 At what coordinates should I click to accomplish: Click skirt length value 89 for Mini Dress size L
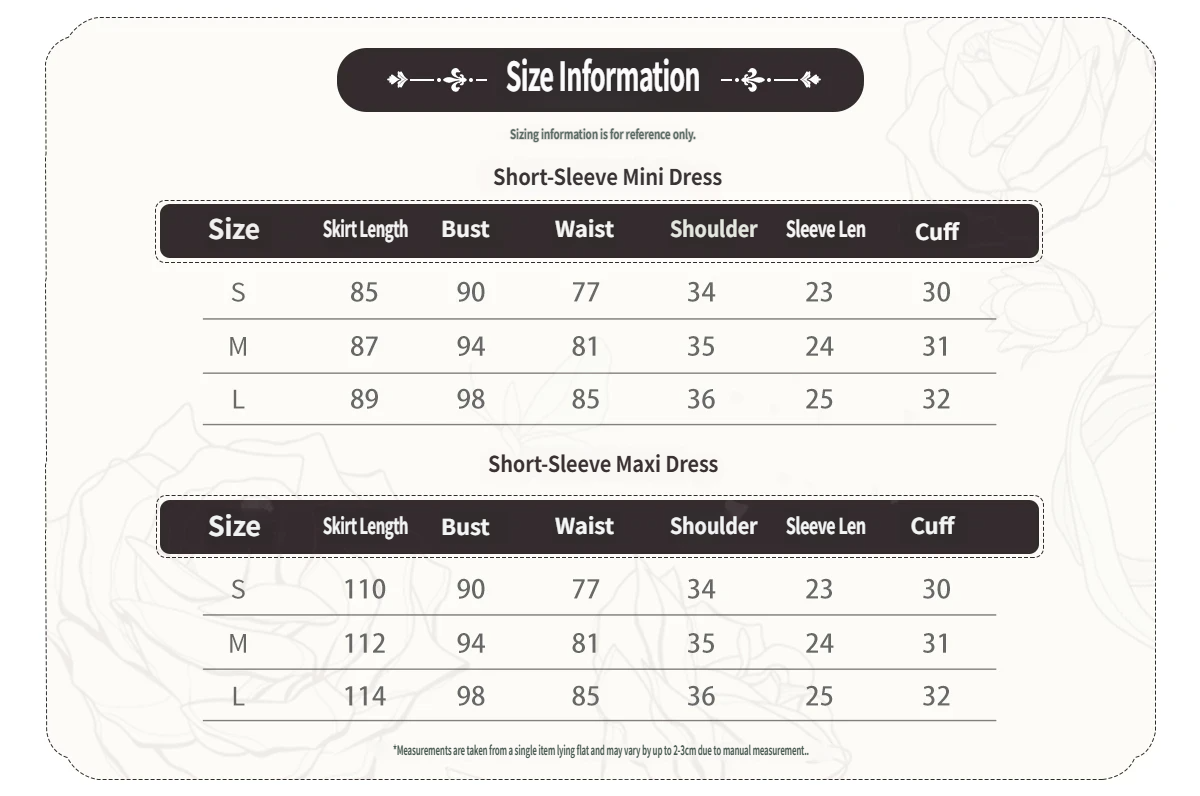pyautogui.click(x=364, y=399)
